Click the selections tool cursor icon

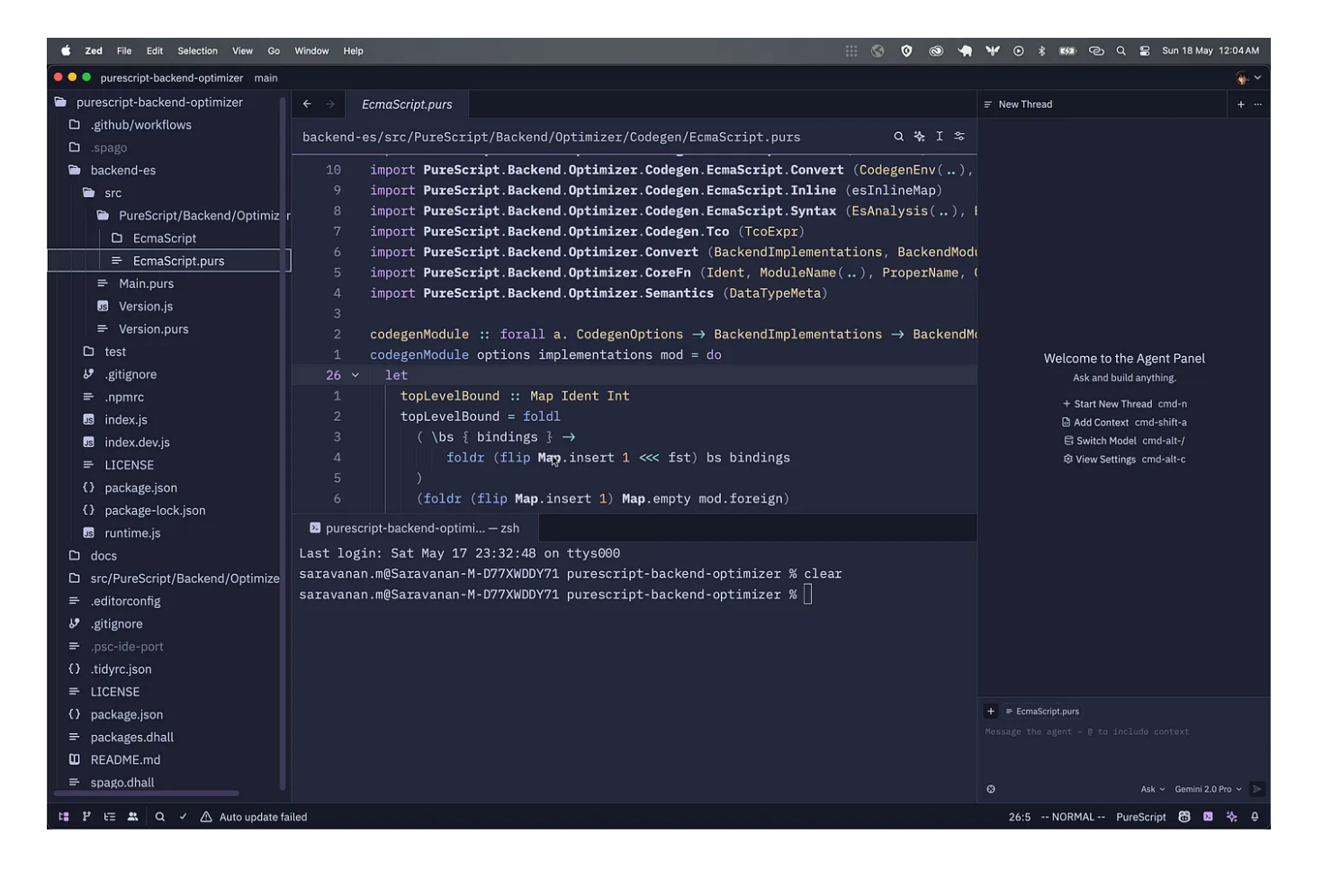[940, 137]
